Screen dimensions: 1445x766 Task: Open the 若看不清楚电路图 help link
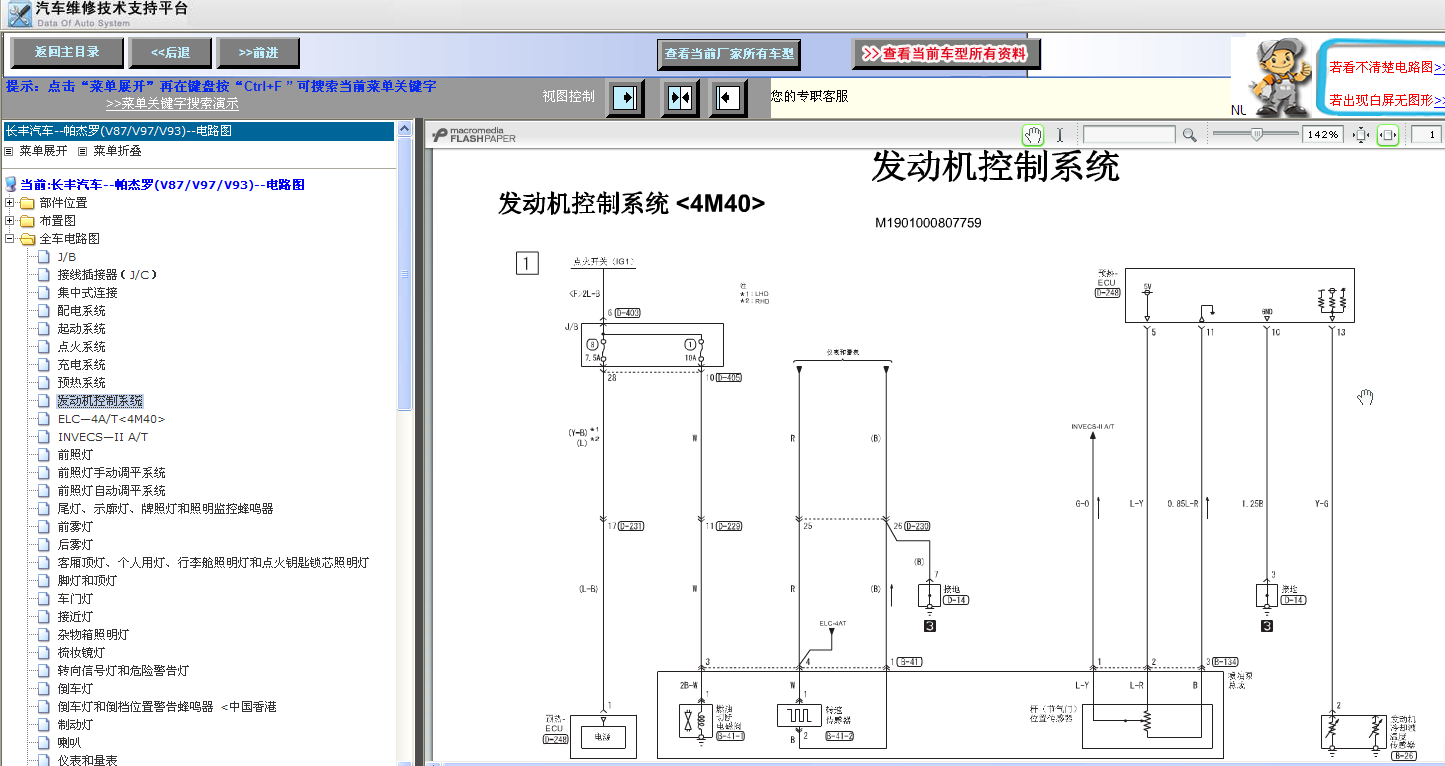(x=1387, y=67)
